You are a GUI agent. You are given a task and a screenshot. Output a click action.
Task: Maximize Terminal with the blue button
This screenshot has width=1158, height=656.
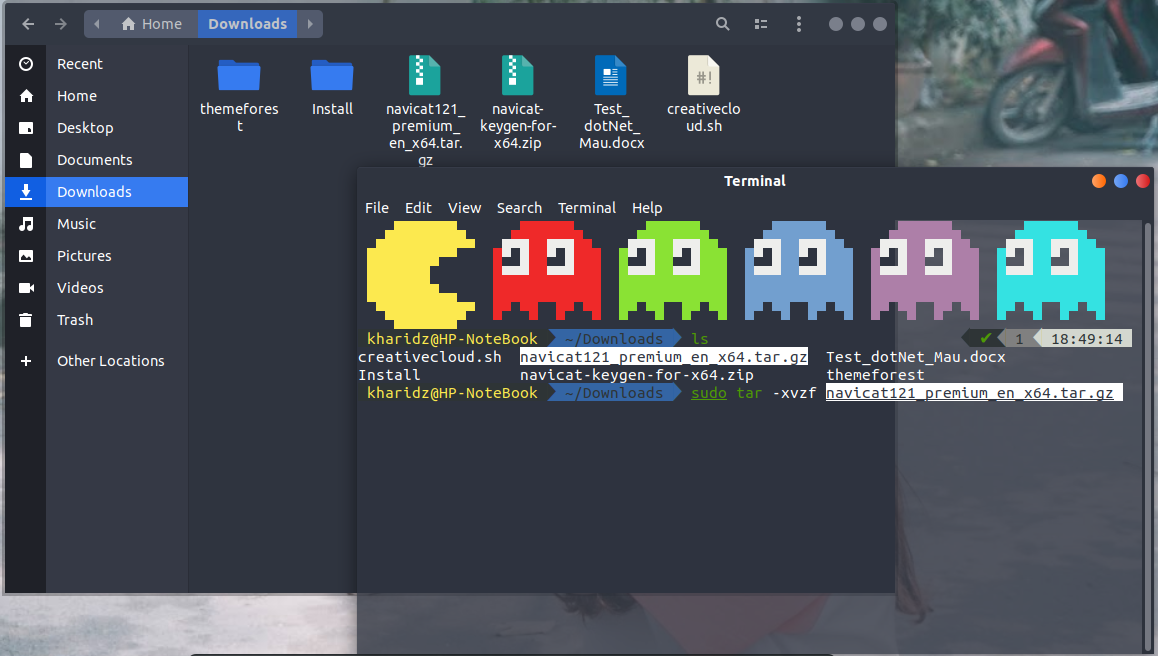(x=1121, y=182)
